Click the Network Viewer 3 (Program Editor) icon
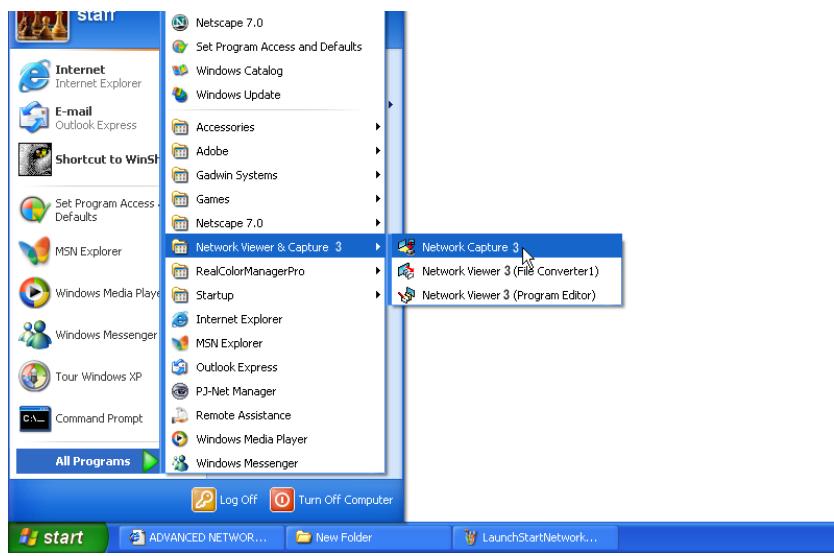 [x=406, y=295]
